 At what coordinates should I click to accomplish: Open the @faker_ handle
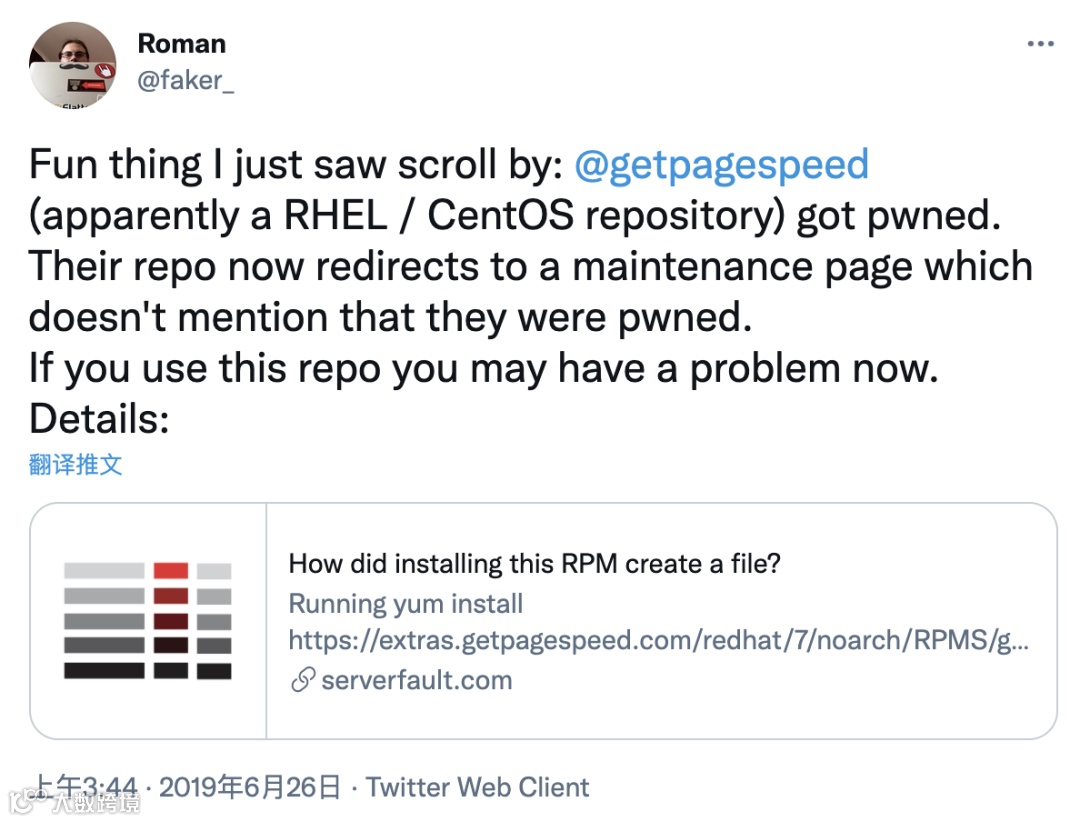(x=185, y=81)
